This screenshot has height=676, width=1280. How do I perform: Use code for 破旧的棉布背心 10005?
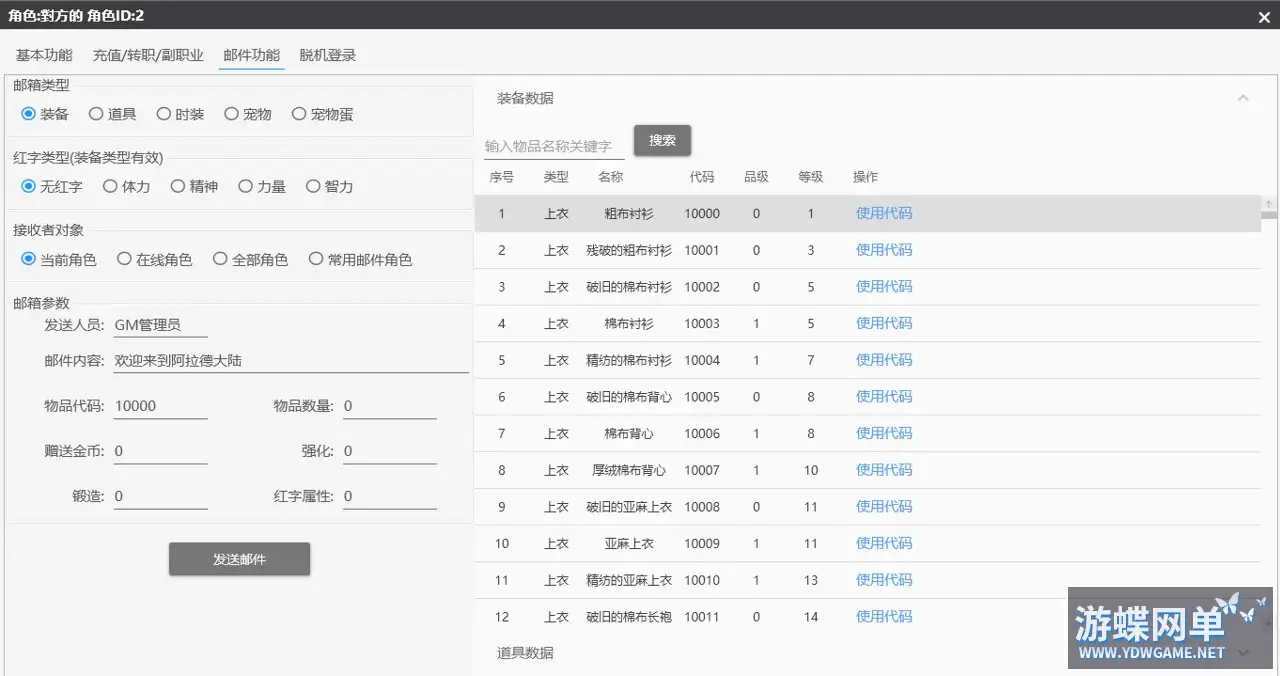(884, 397)
